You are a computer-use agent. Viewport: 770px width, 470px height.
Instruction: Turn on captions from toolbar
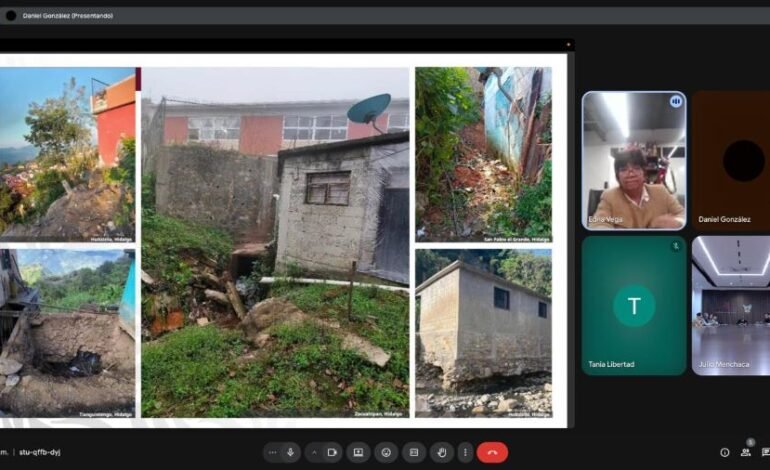coord(412,453)
